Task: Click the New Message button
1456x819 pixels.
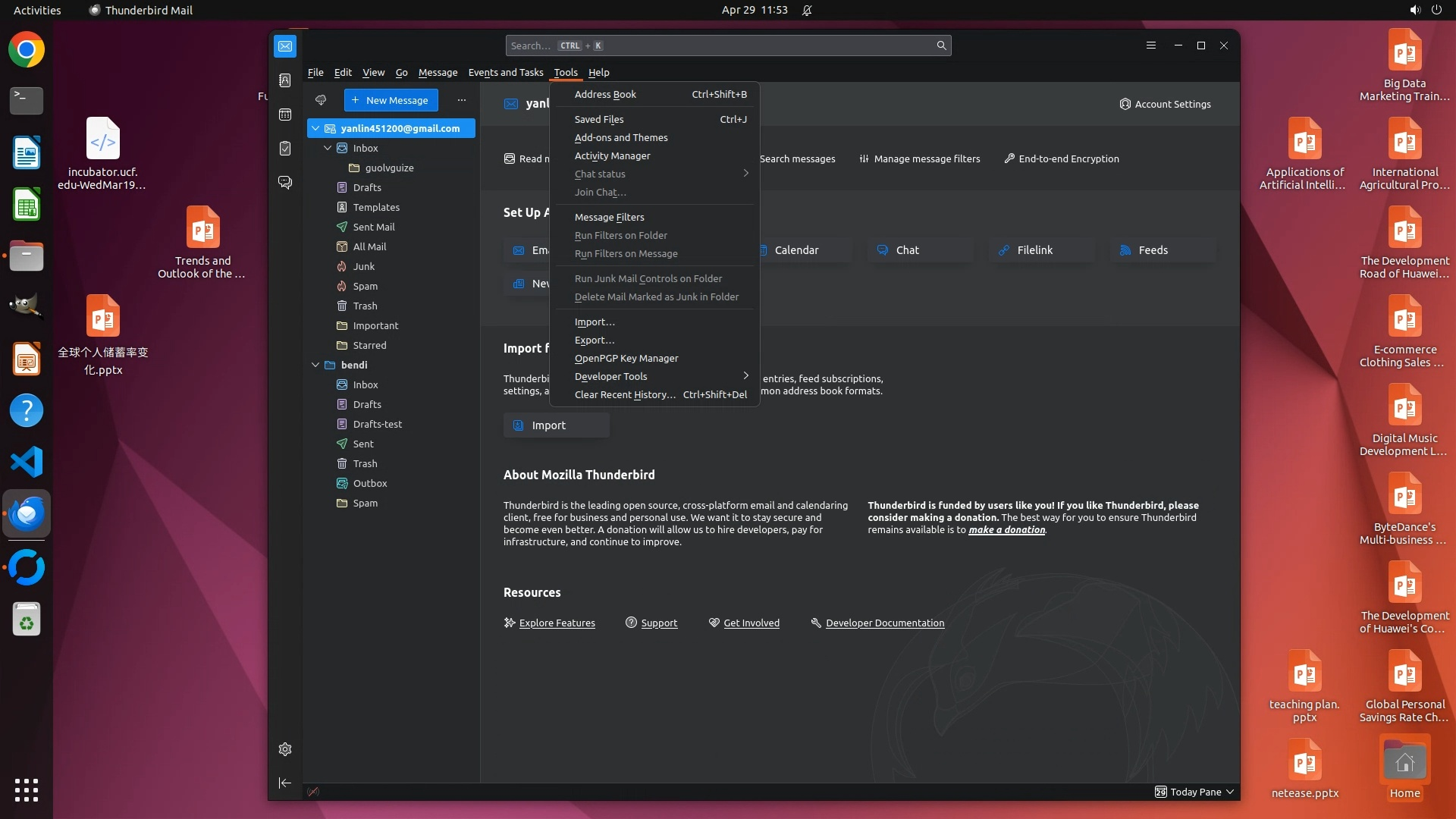Action: tap(391, 100)
